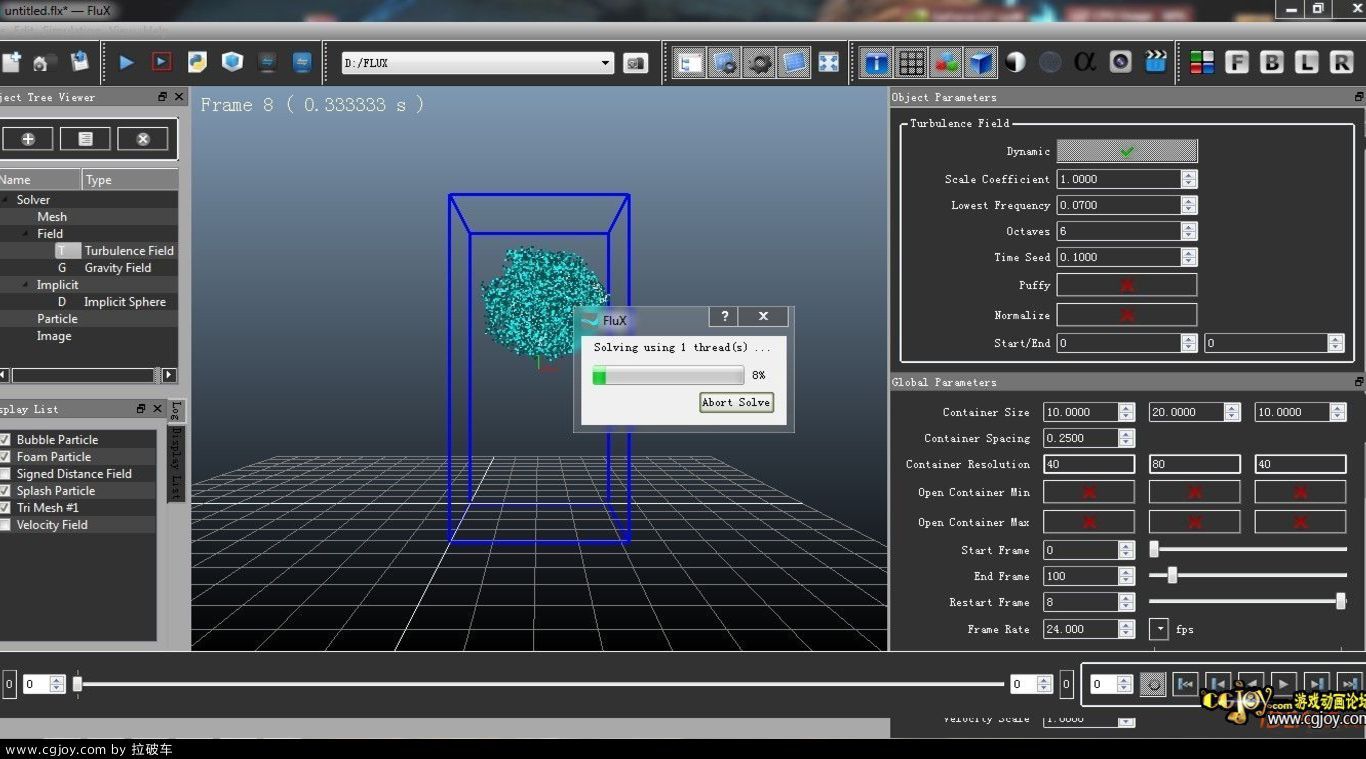
Task: Select the Mesh tree item
Action: click(52, 217)
